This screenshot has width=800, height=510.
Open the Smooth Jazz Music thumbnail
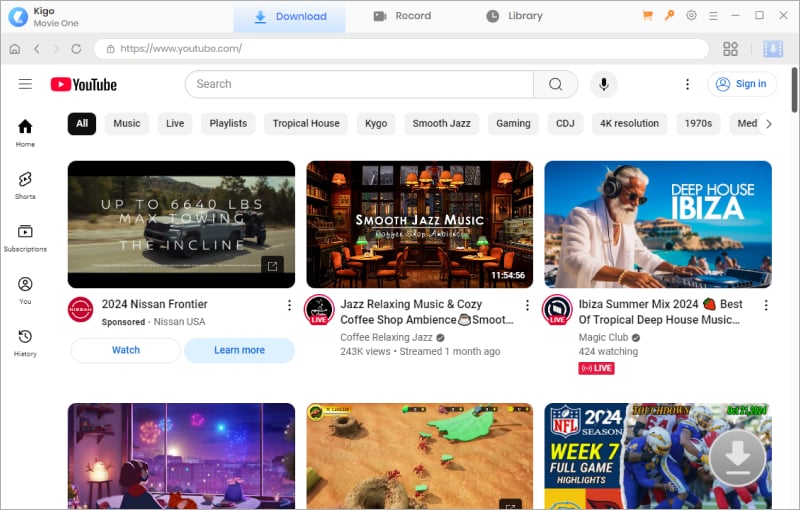tap(419, 224)
